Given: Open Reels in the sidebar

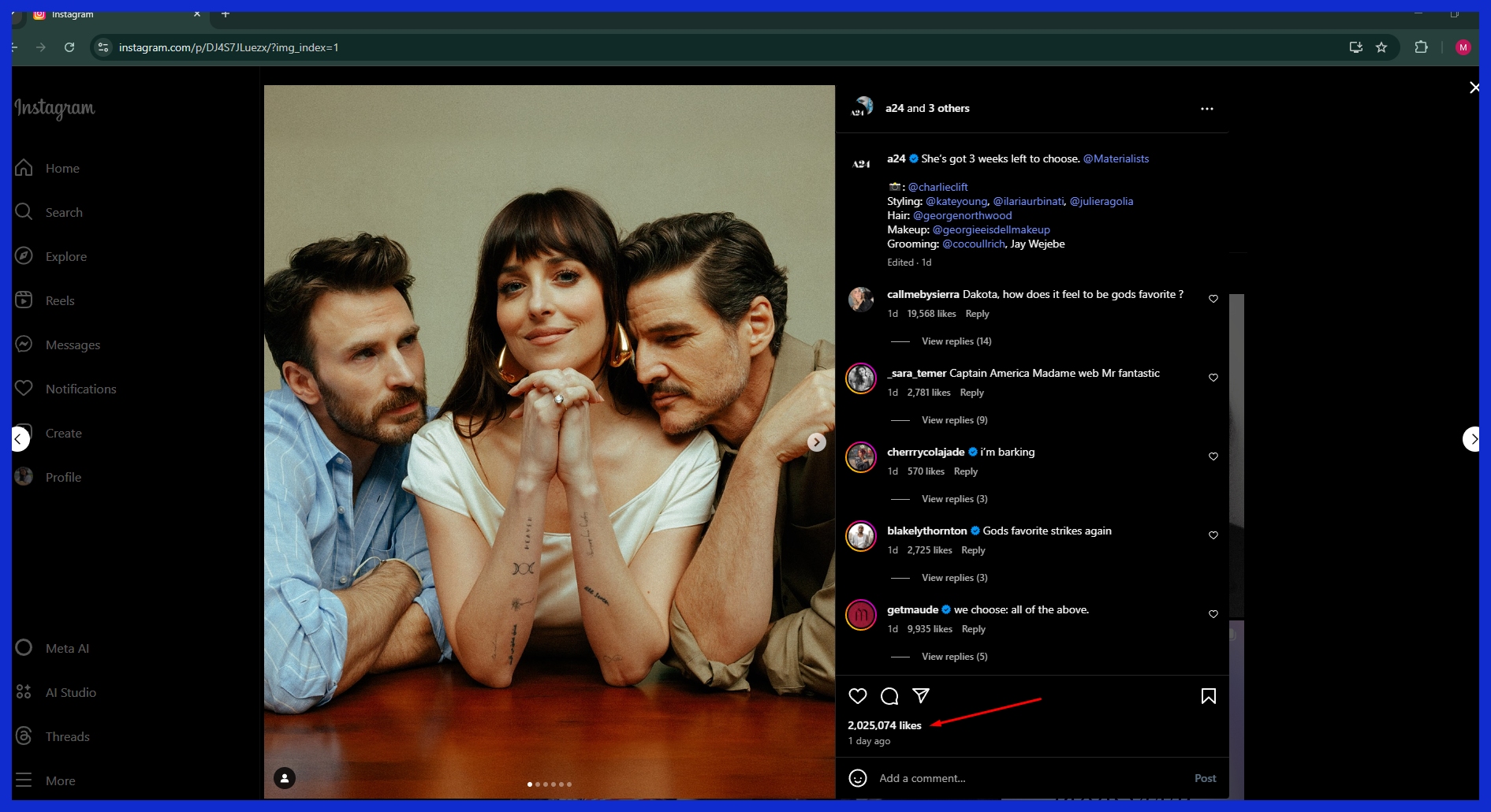Looking at the screenshot, I should 46,300.
